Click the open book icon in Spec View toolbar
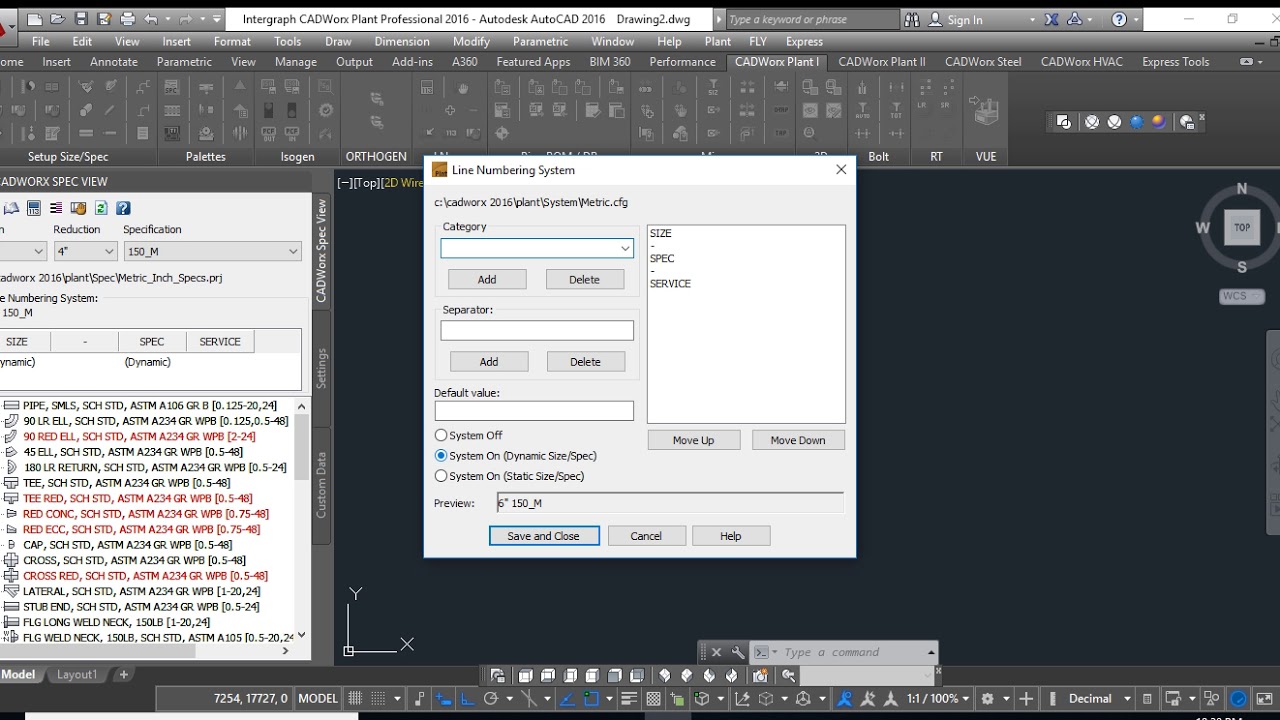Viewport: 1280px width, 720px height. 12,208
